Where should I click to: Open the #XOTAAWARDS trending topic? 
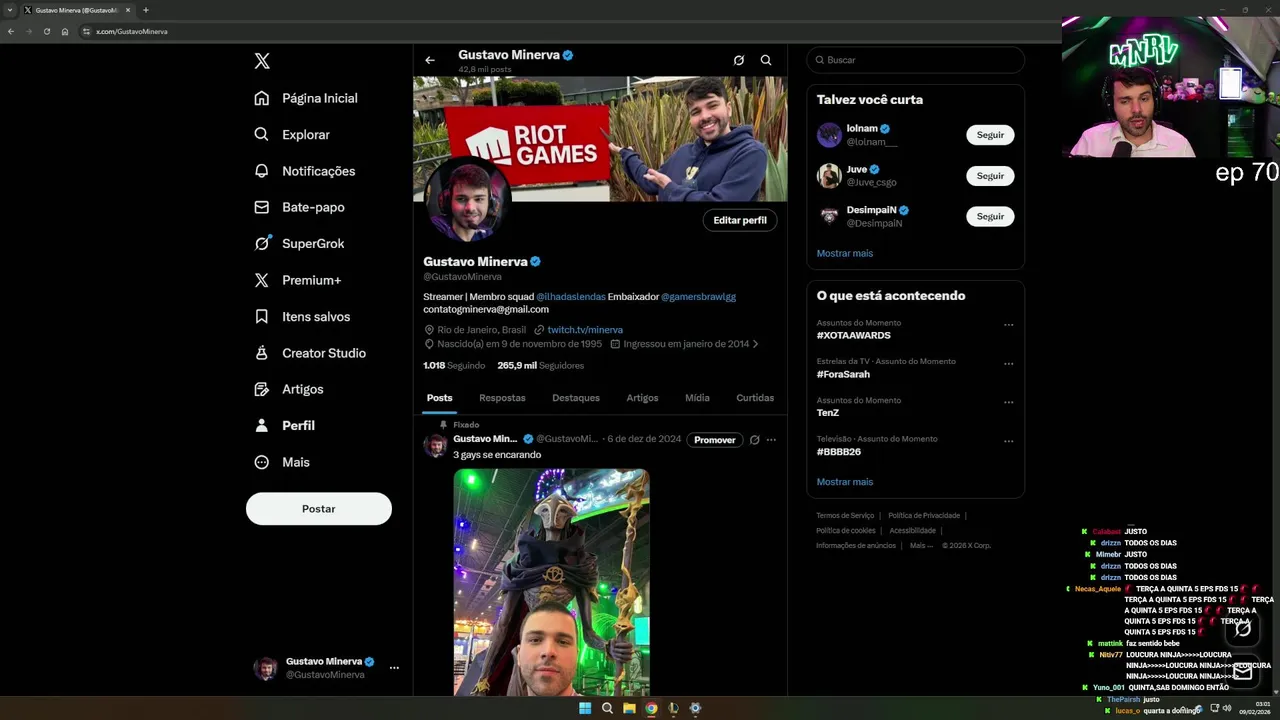point(854,335)
